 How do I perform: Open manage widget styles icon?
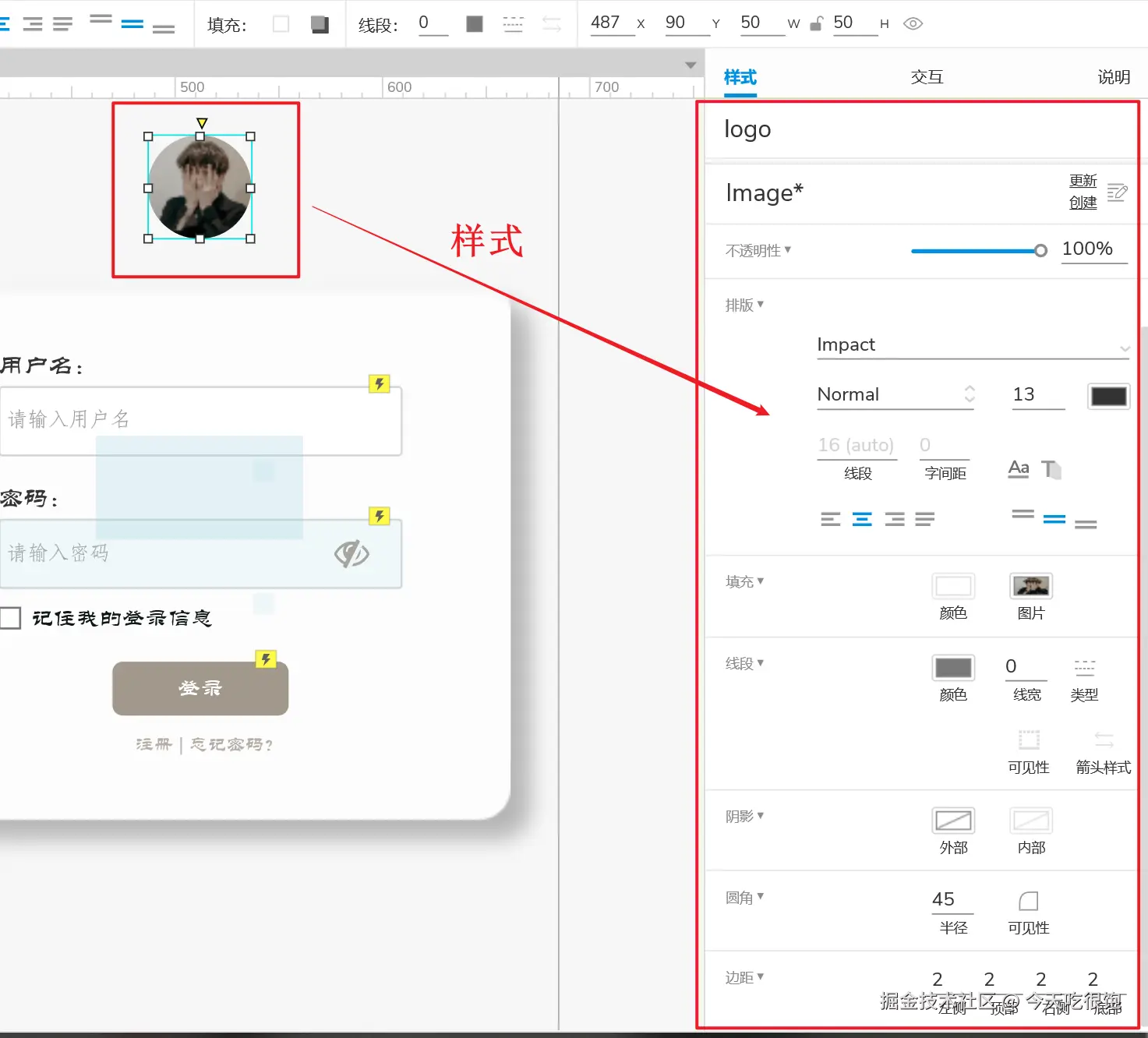(x=1117, y=192)
